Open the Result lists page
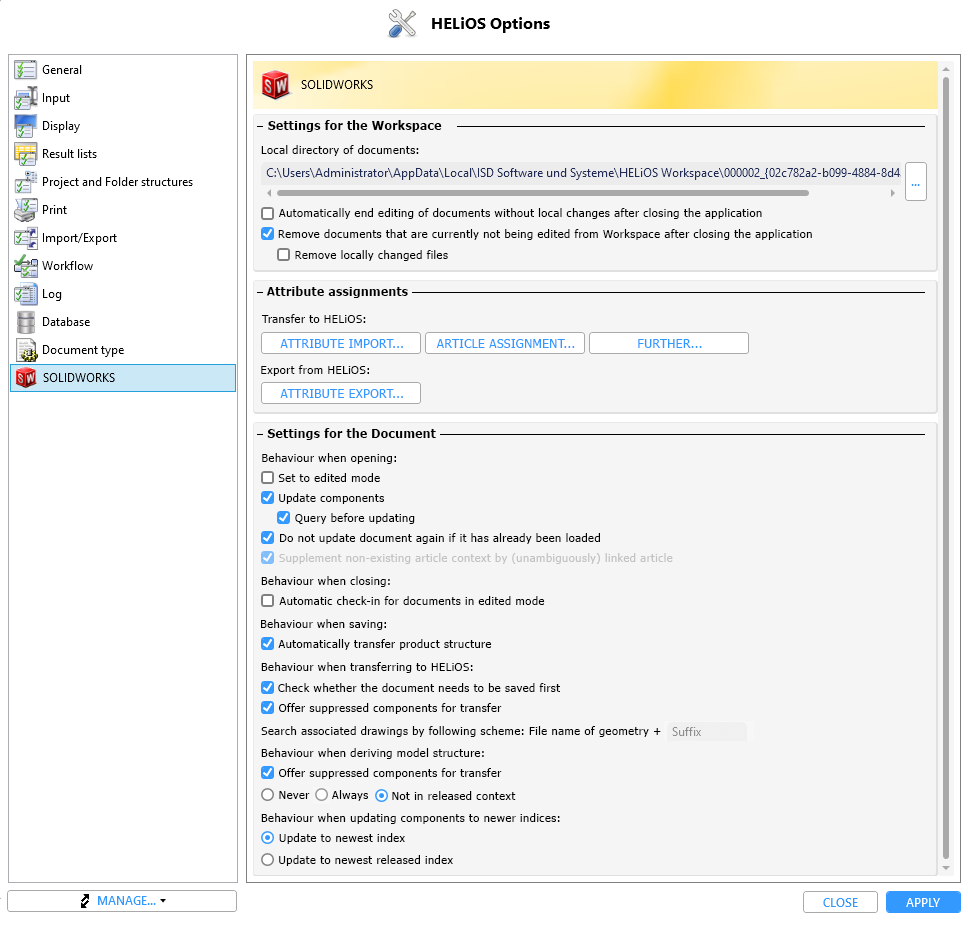 coord(123,154)
